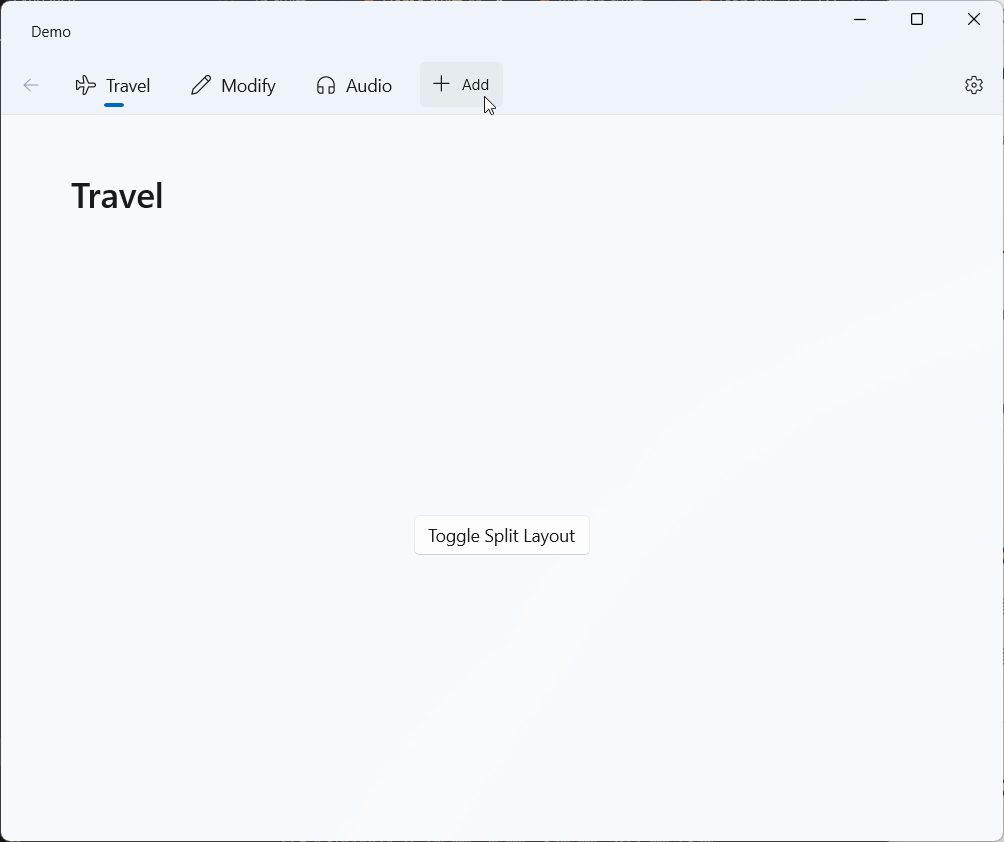Switch to the Audio tab
The height and width of the screenshot is (842, 1004).
coord(368,86)
